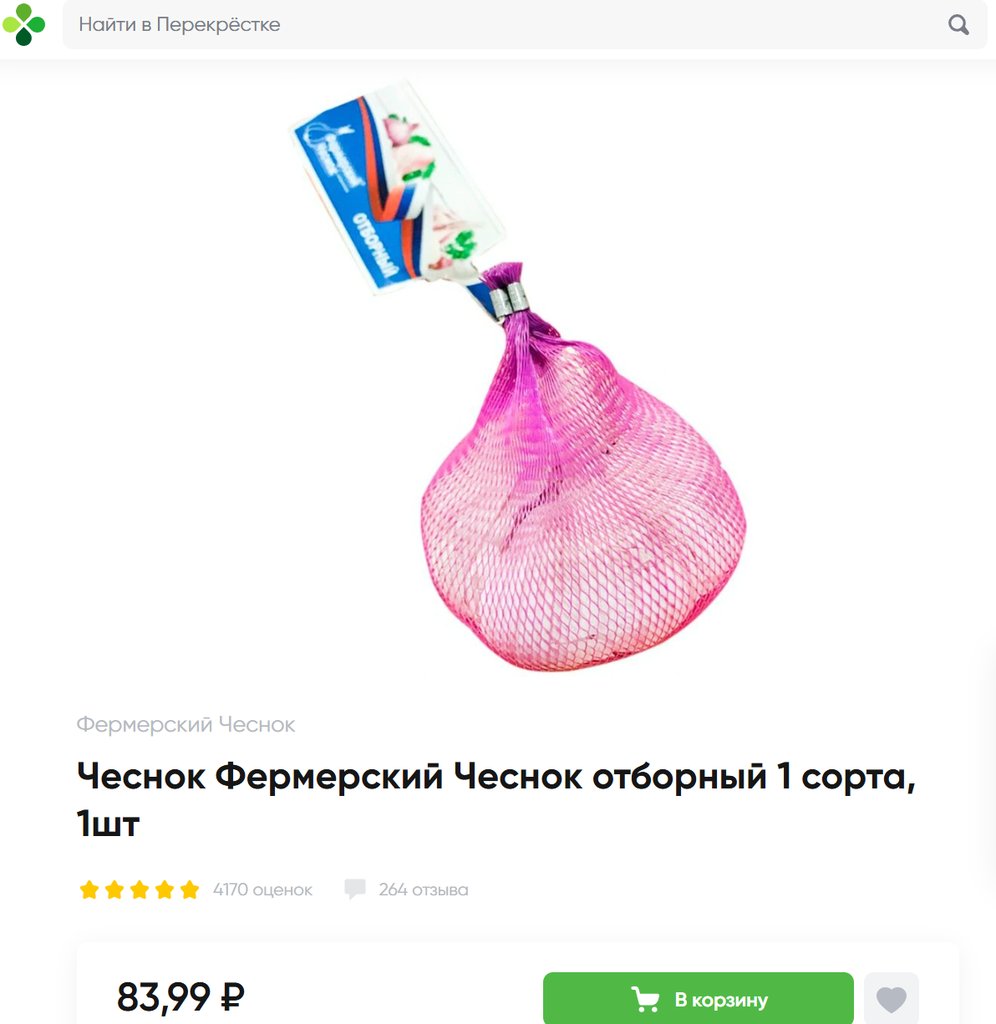The width and height of the screenshot is (996, 1024).
Task: Toggle the heart favorite button
Action: coord(891,998)
